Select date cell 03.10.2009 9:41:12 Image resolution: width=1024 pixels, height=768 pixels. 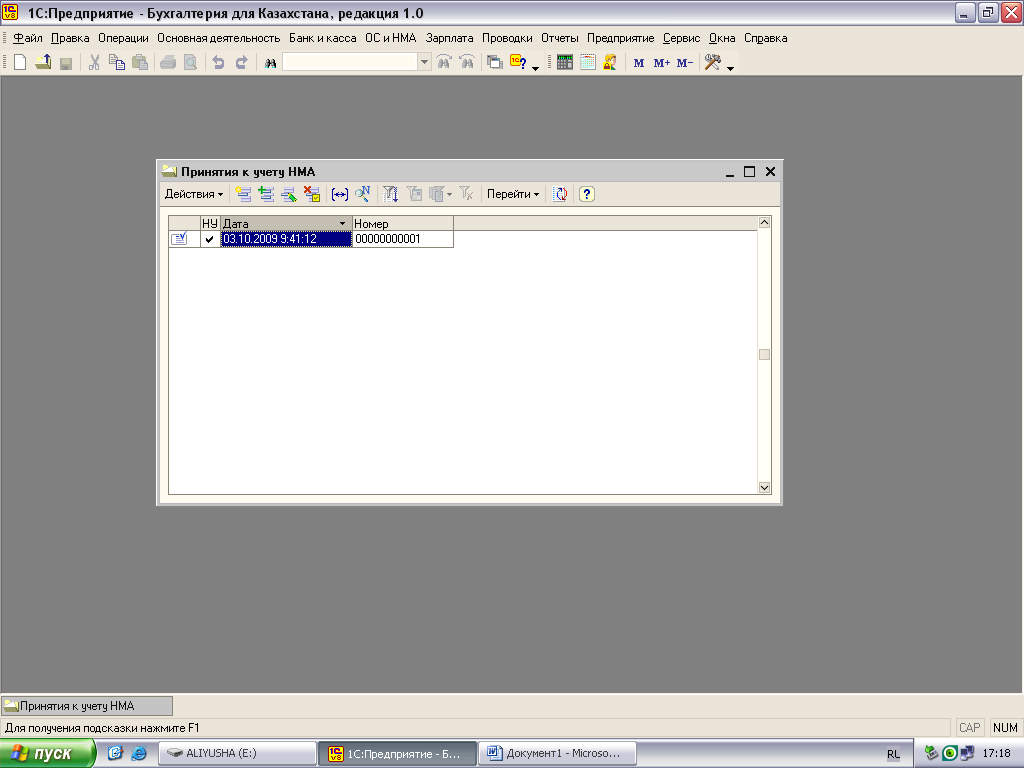(x=286, y=239)
